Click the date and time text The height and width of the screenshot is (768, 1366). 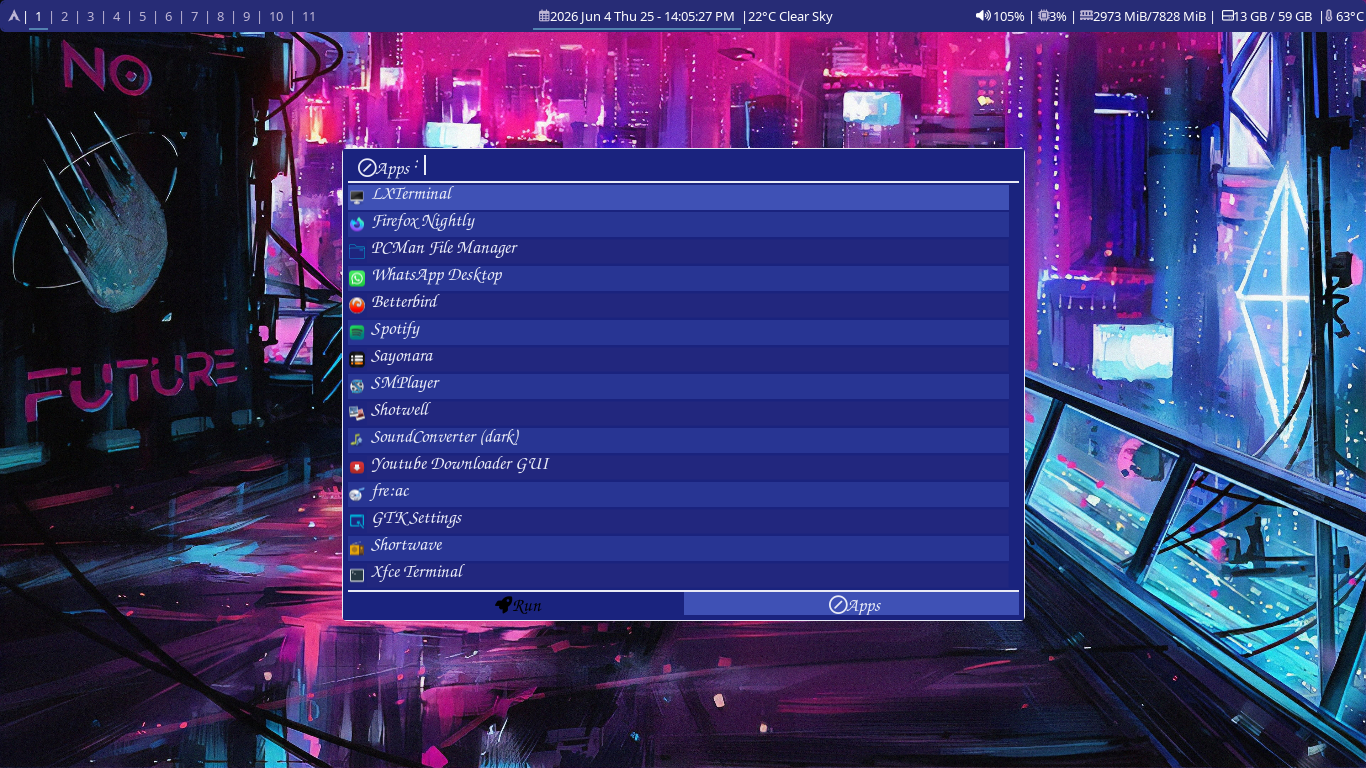[642, 16]
